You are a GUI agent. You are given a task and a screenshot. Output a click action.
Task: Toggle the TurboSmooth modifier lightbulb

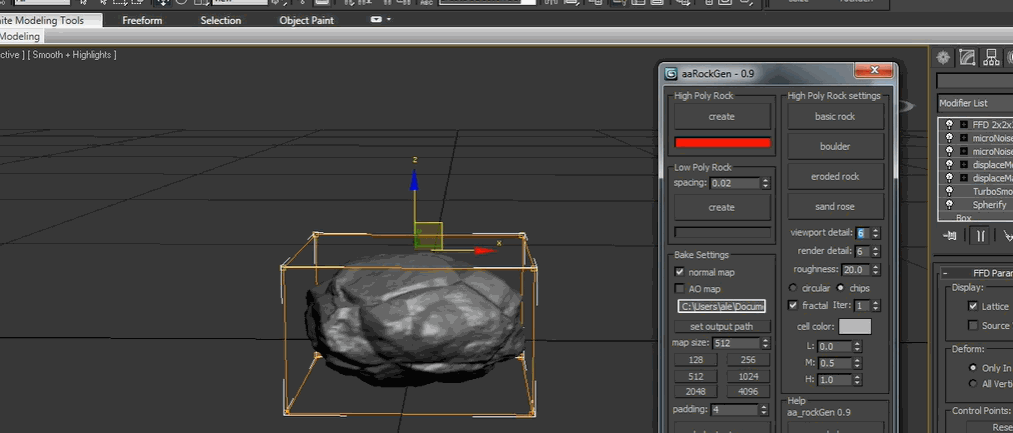(949, 191)
